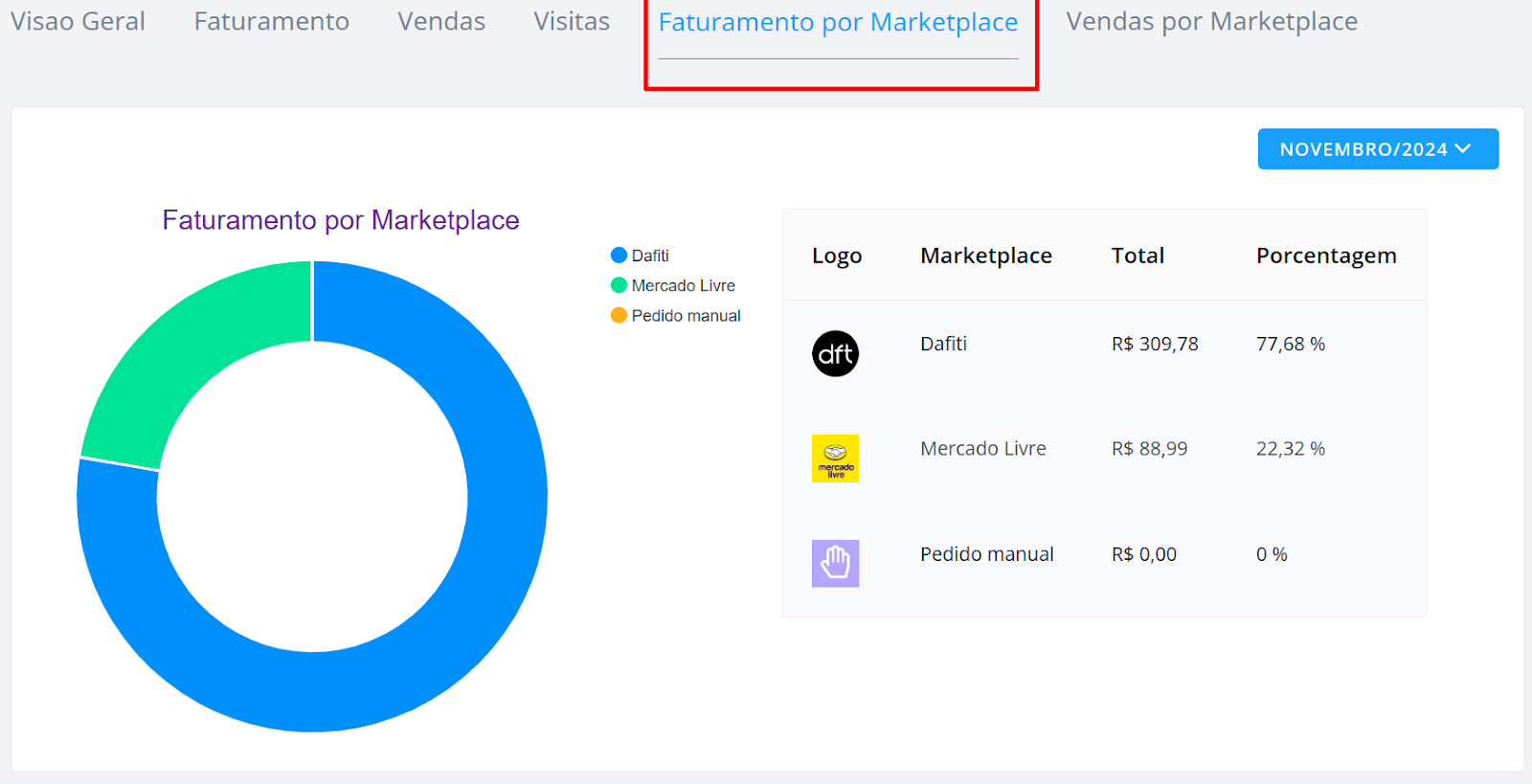Click the 0 % percentage cell

(1272, 554)
